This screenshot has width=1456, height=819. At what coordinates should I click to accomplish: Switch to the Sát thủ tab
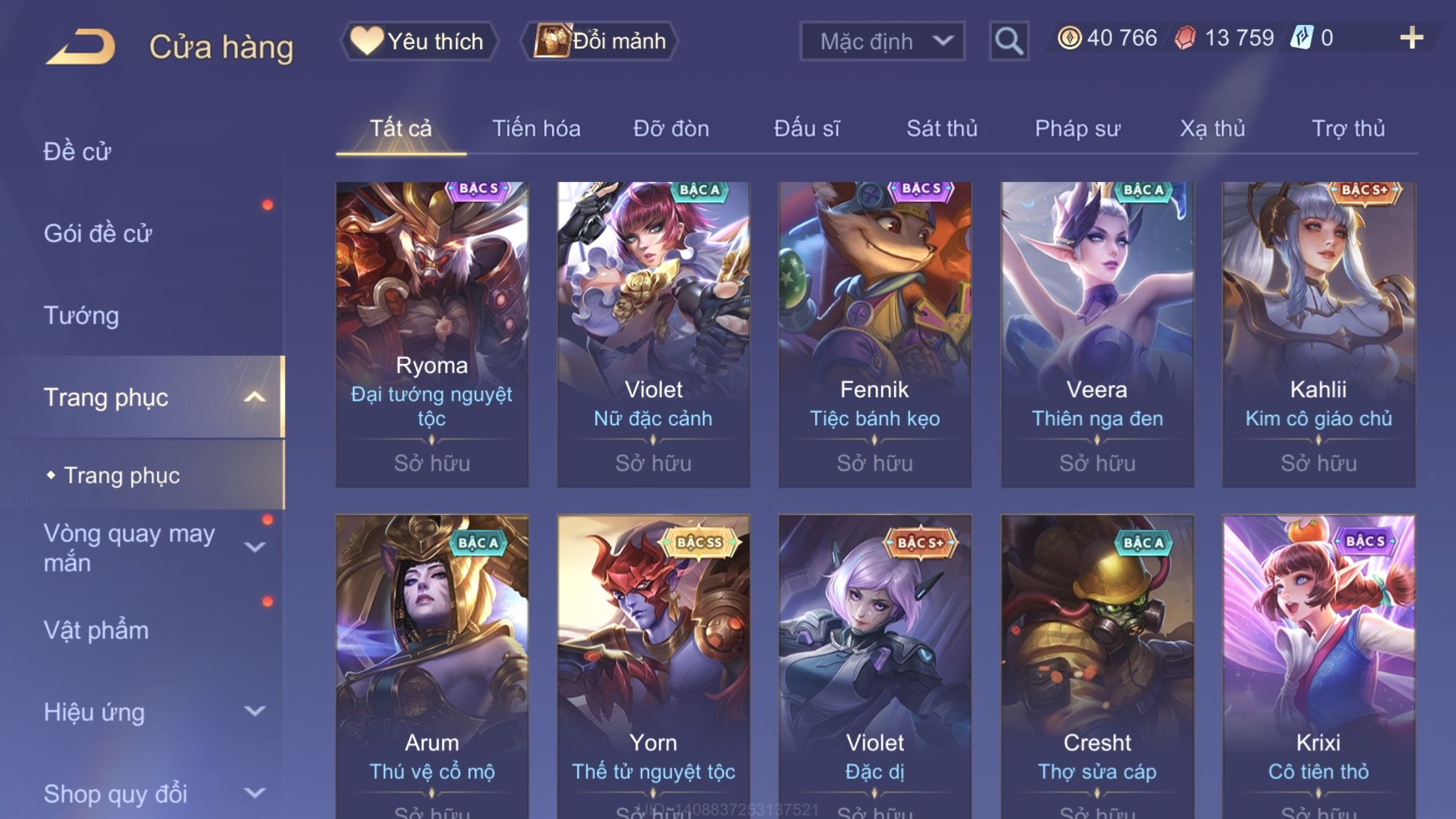[x=942, y=128]
